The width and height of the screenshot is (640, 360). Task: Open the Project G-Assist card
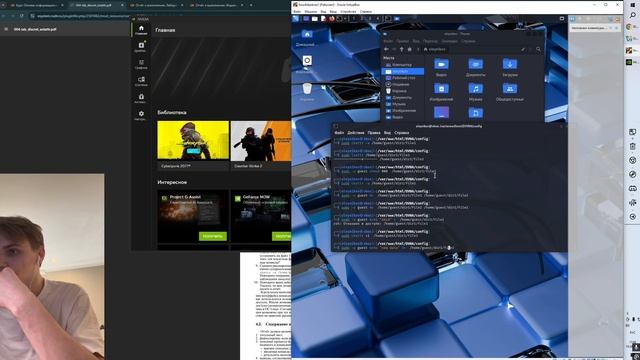(193, 216)
